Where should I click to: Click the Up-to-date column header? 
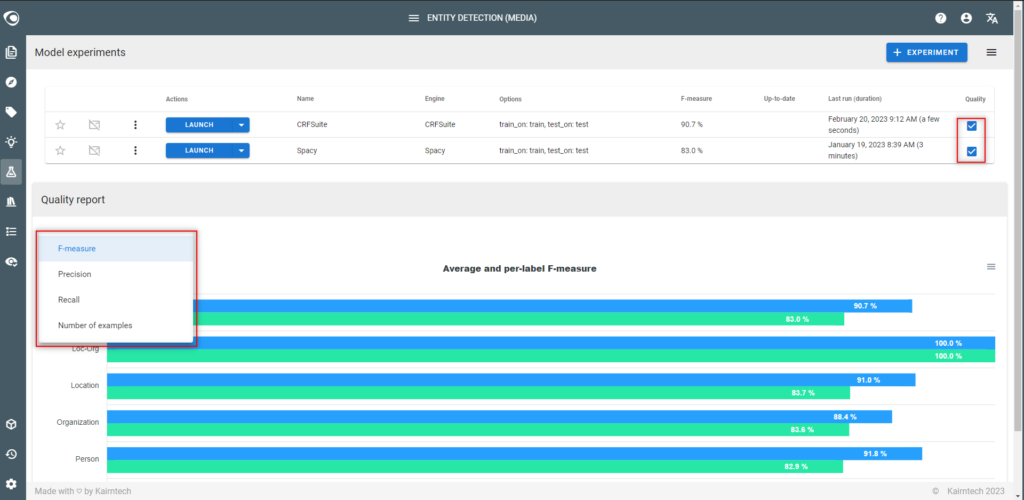[779, 99]
